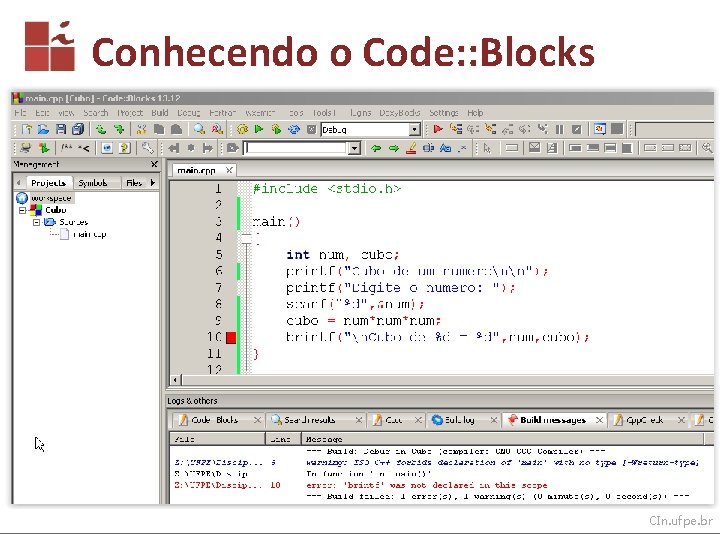
Task: Click the Jump back green arrow
Action: (376, 148)
